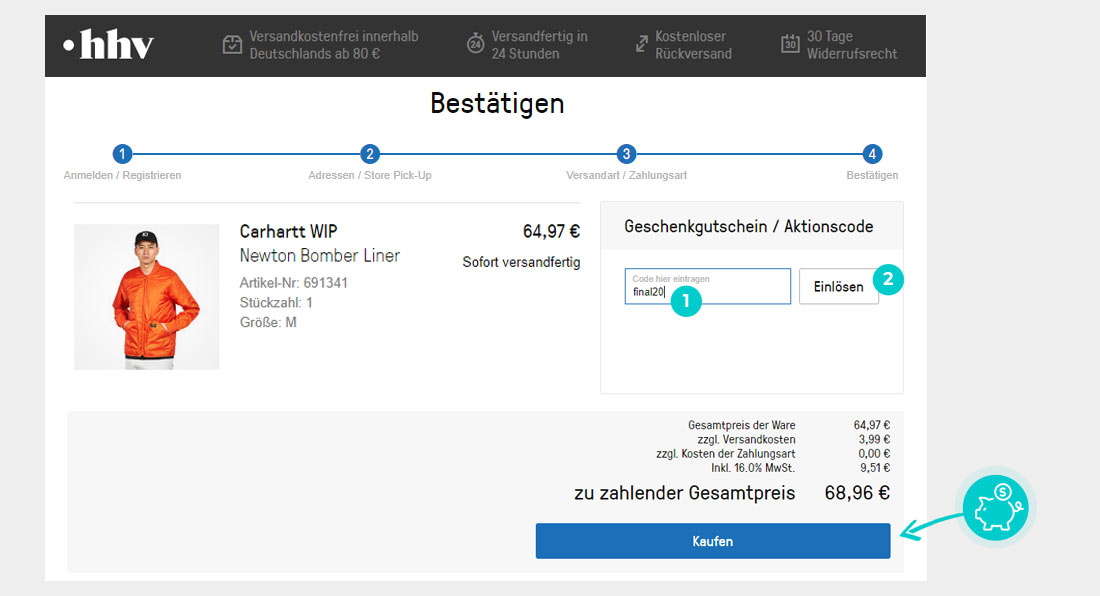This screenshot has width=1100, height=596.
Task: Click the free shipping package icon
Action: pos(232,45)
